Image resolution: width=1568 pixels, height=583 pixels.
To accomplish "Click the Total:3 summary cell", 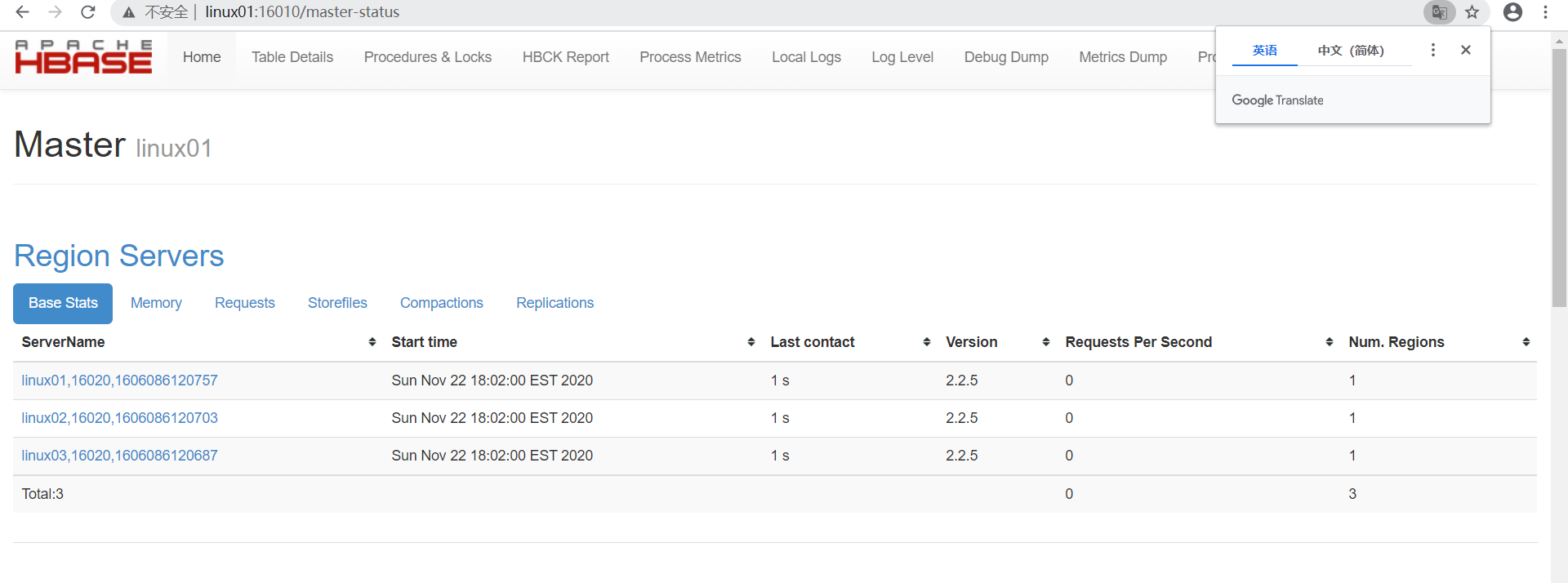I will click(x=42, y=494).
